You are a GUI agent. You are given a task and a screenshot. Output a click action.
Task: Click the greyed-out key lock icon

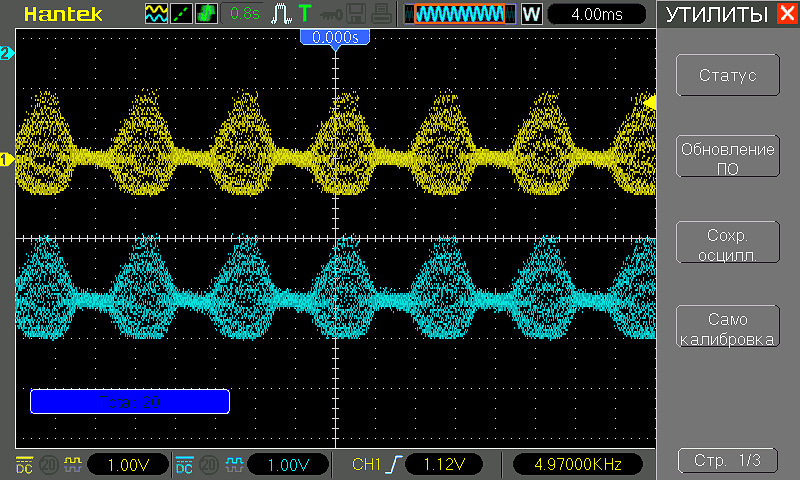(x=331, y=14)
